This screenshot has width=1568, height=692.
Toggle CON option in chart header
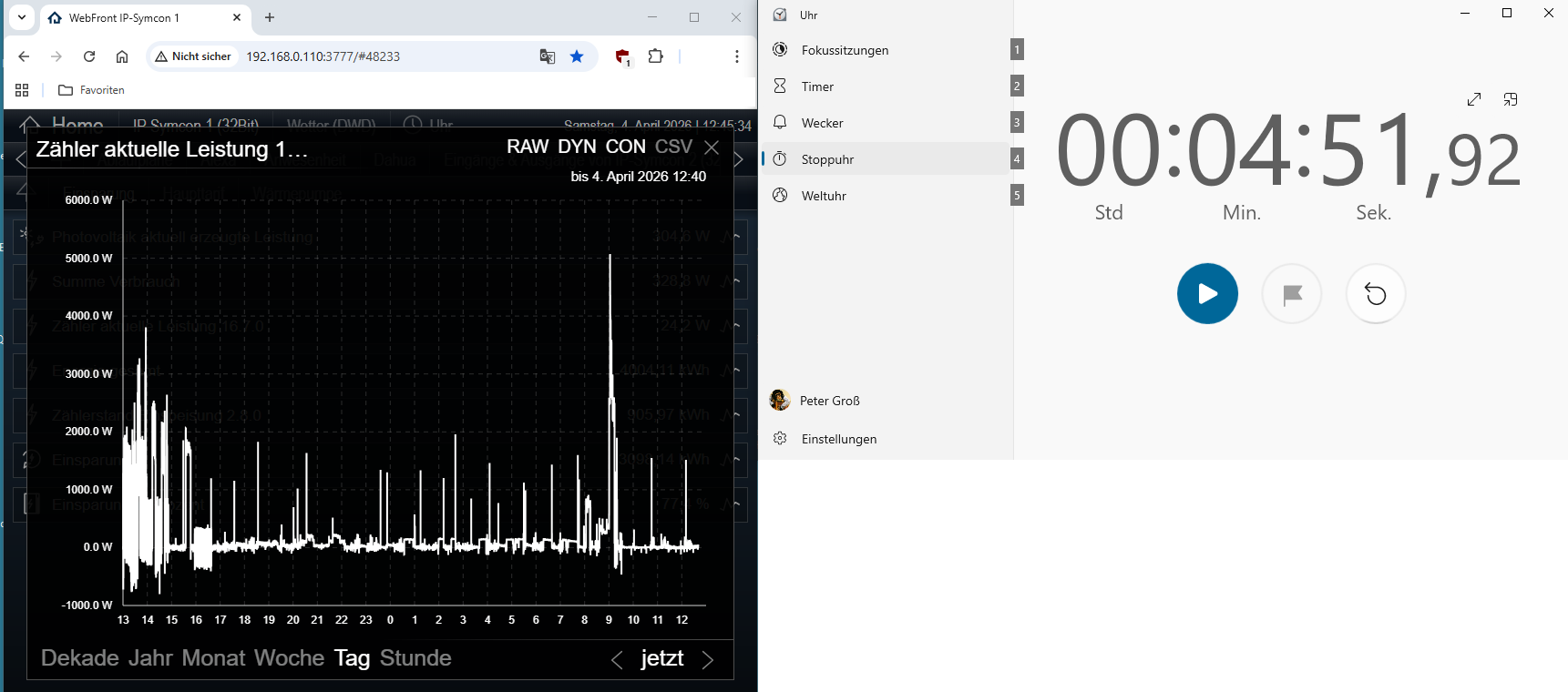point(625,148)
